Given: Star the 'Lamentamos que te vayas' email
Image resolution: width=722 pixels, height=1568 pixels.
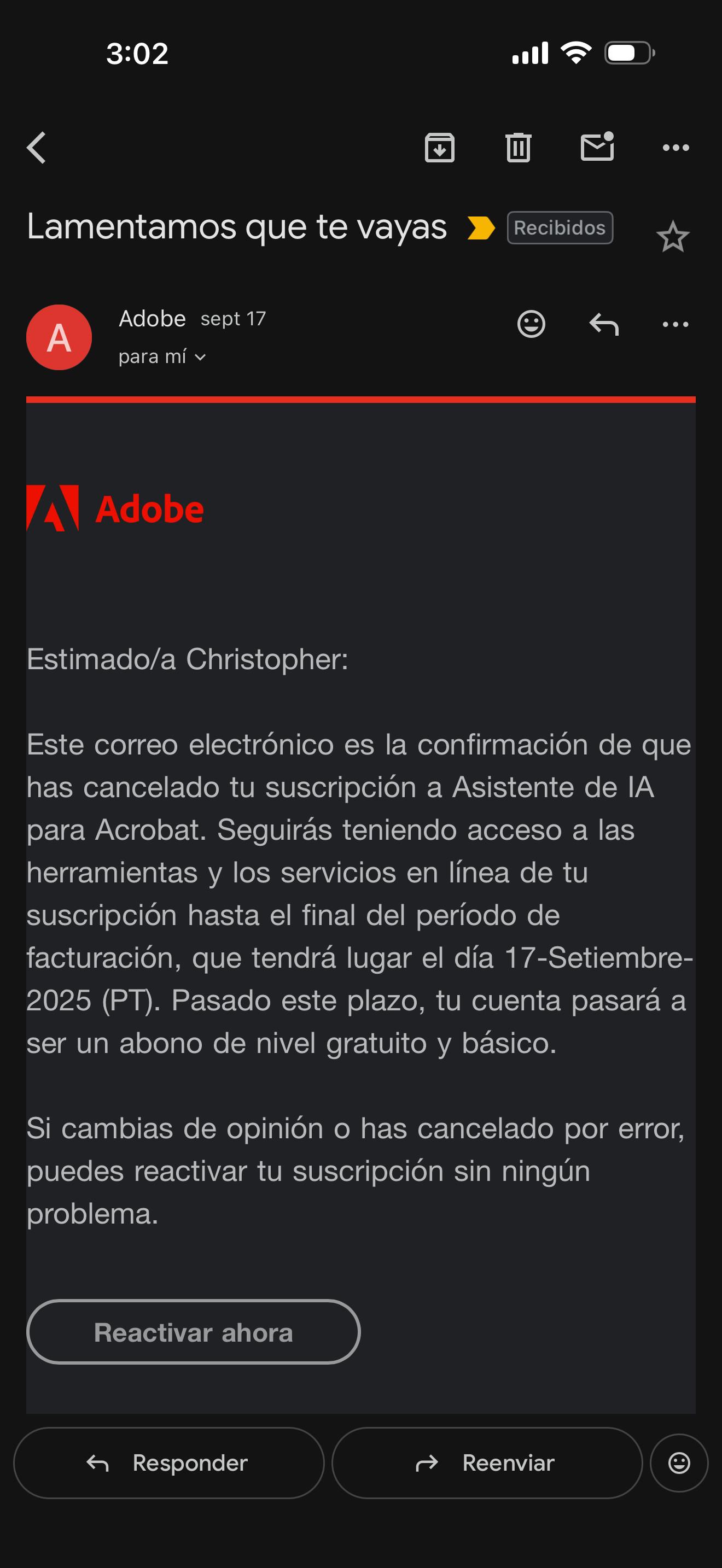Looking at the screenshot, I should click(673, 237).
